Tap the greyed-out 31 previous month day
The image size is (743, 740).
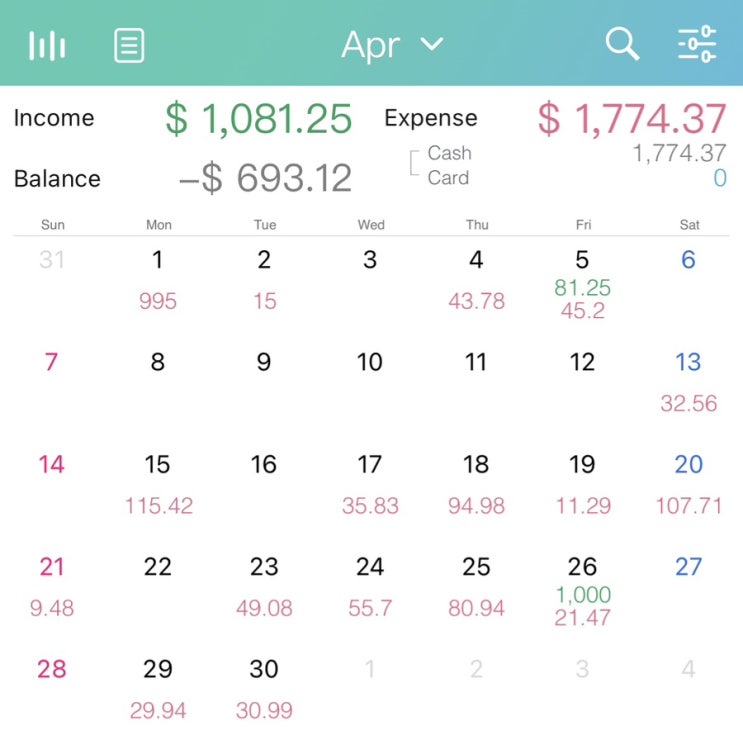click(52, 261)
